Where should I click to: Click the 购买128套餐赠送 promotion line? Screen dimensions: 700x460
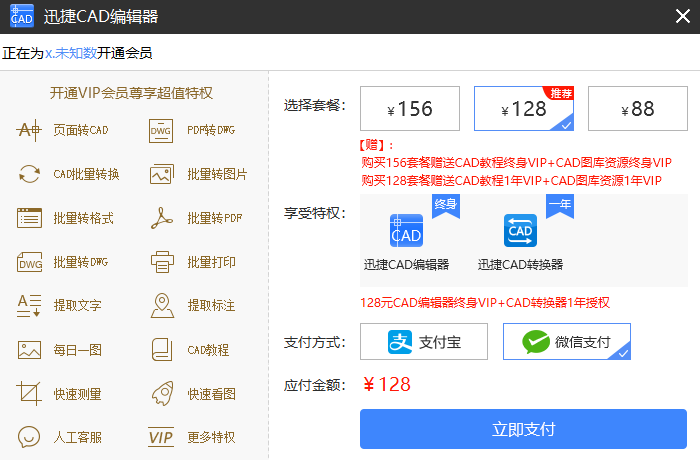click(511, 180)
